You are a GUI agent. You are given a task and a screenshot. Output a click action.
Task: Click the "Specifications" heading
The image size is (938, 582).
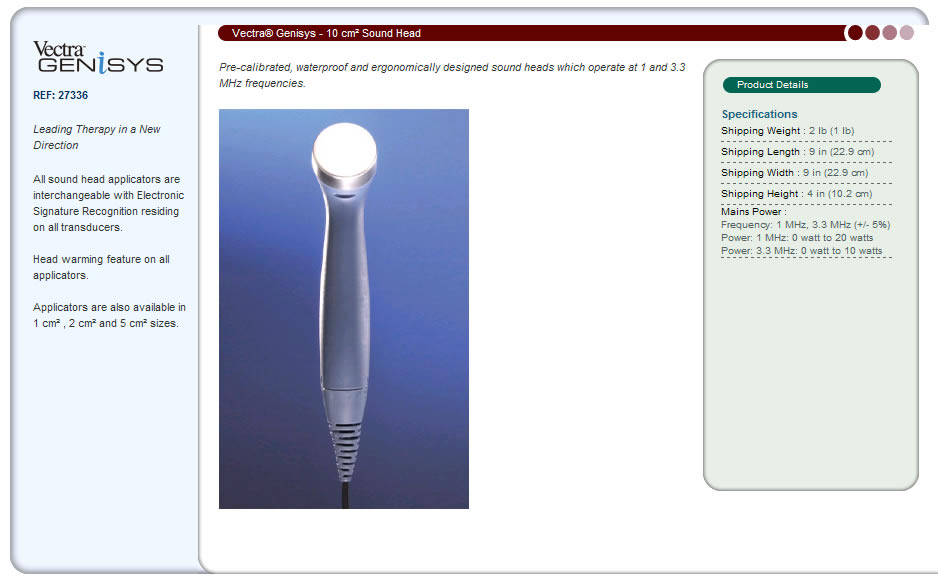click(x=759, y=114)
